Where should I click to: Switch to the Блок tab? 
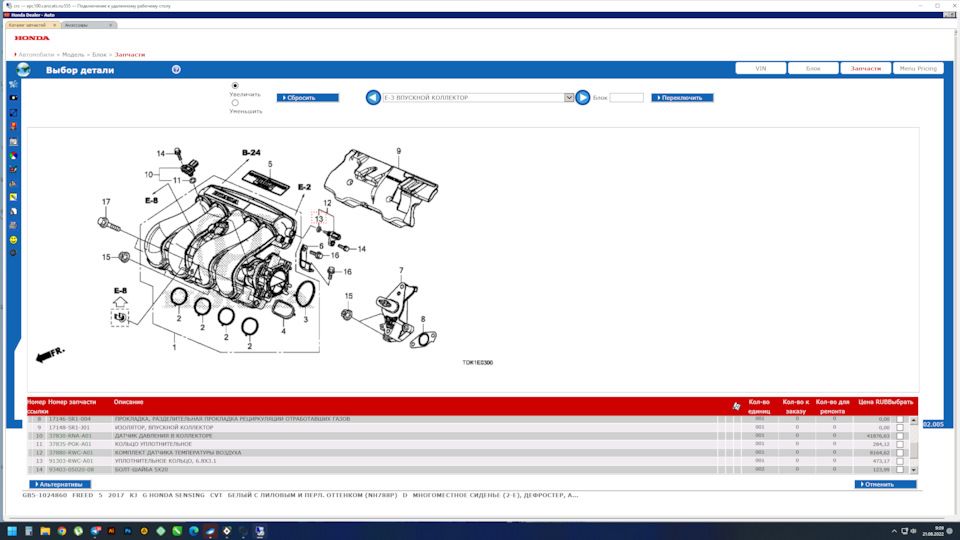click(813, 69)
